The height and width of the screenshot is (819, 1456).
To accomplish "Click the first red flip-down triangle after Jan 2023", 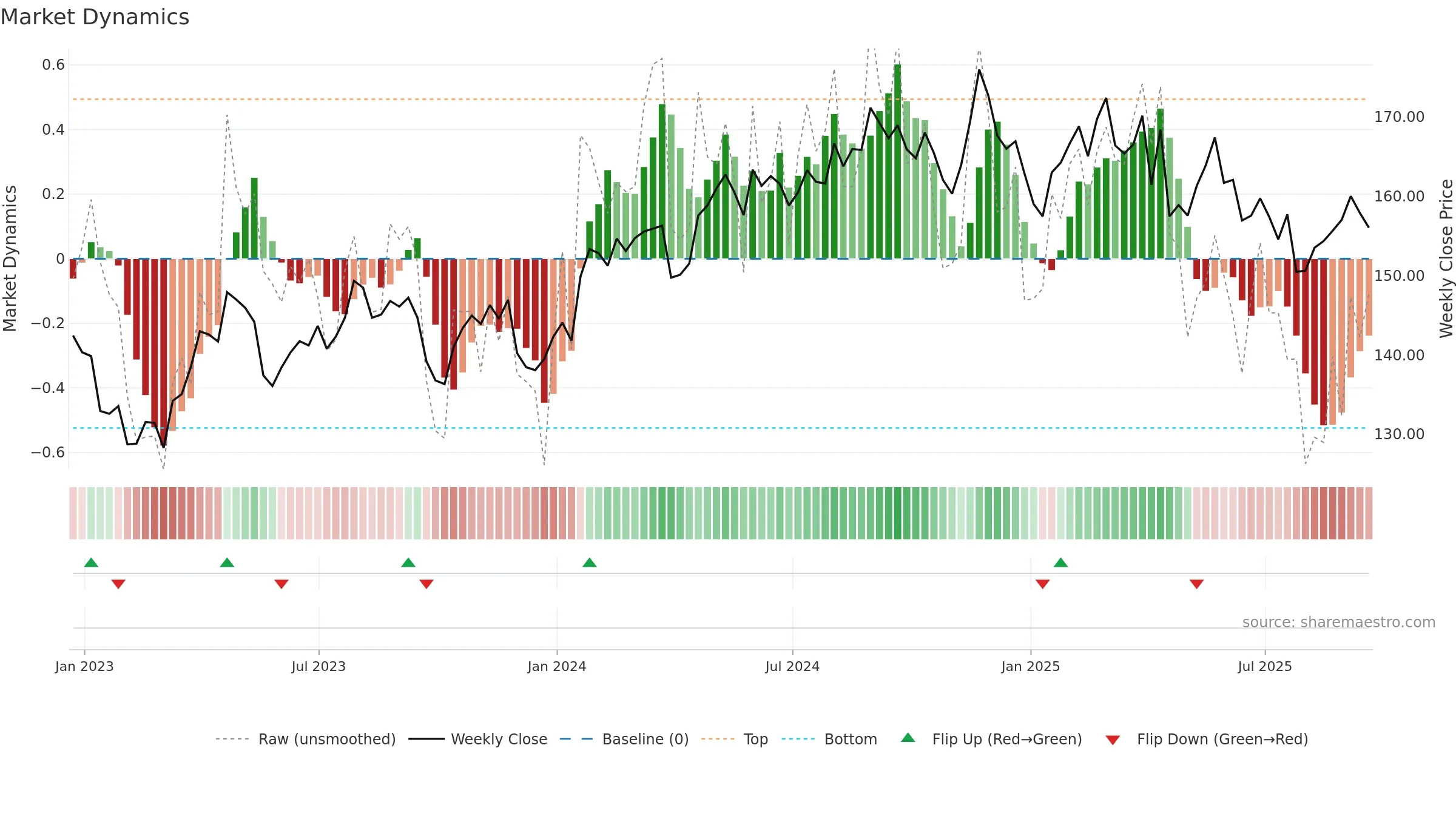I will [118, 584].
